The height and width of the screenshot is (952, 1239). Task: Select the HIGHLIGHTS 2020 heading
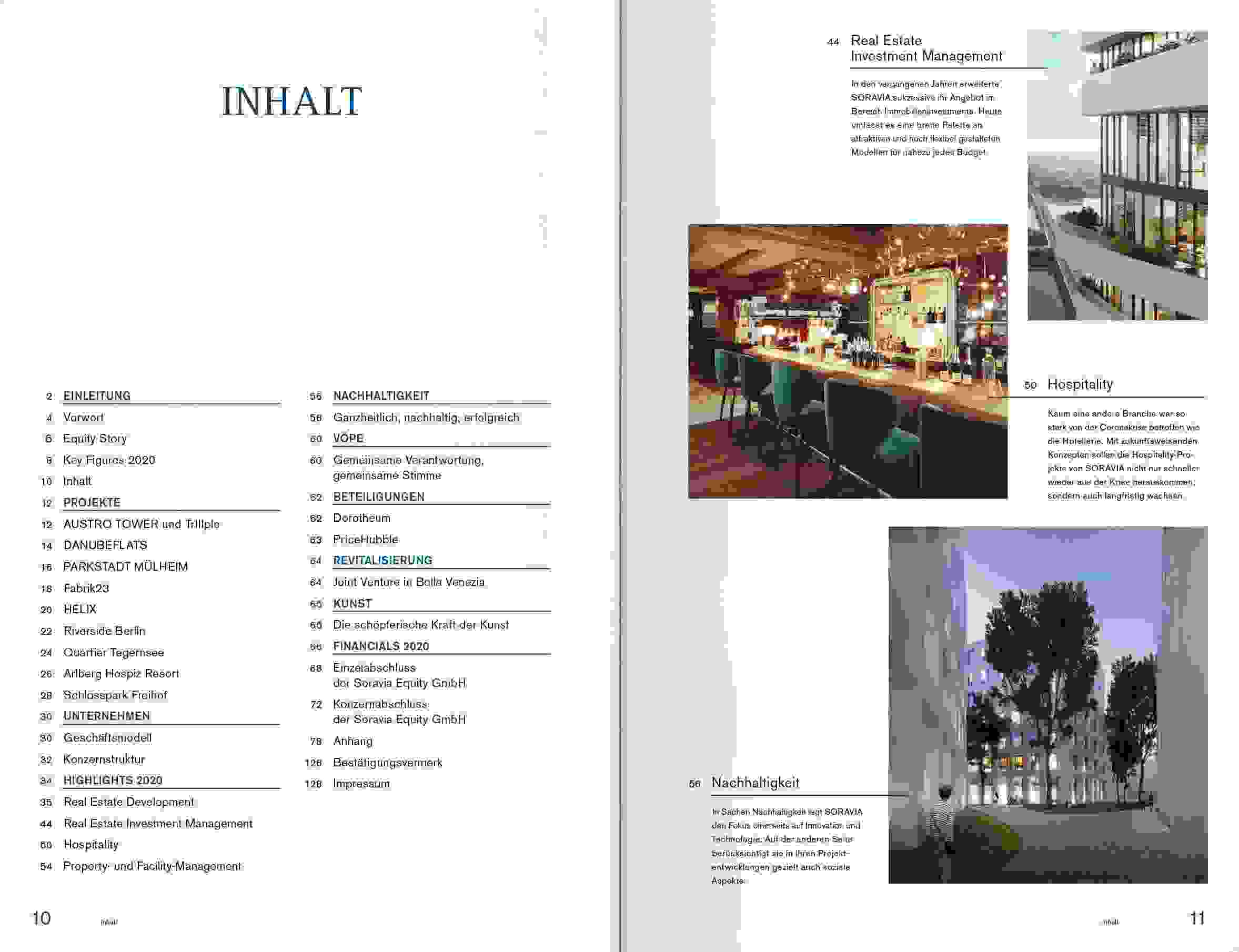point(113,781)
